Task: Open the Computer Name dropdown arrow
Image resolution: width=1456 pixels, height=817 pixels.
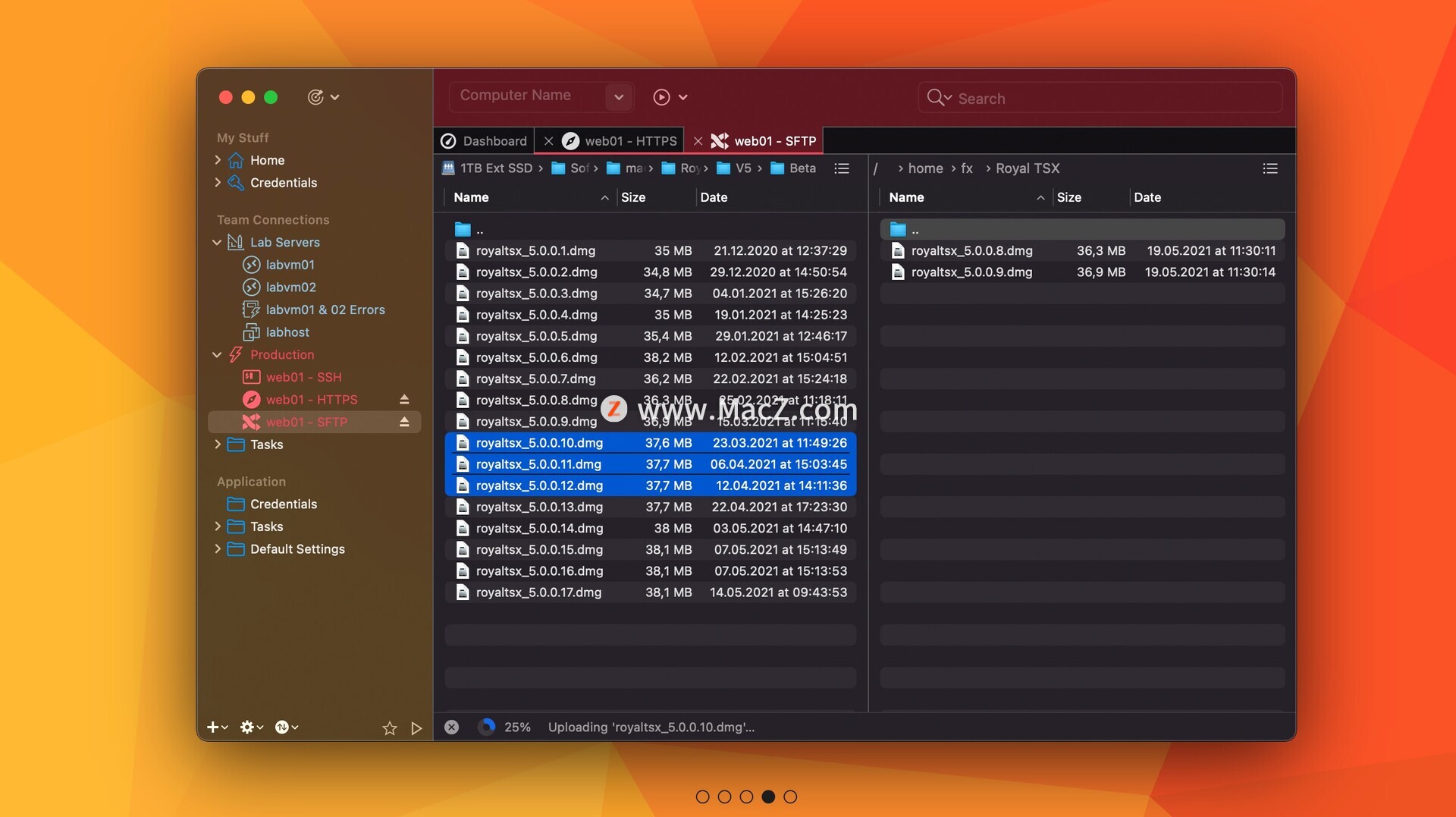Action: coord(619,97)
